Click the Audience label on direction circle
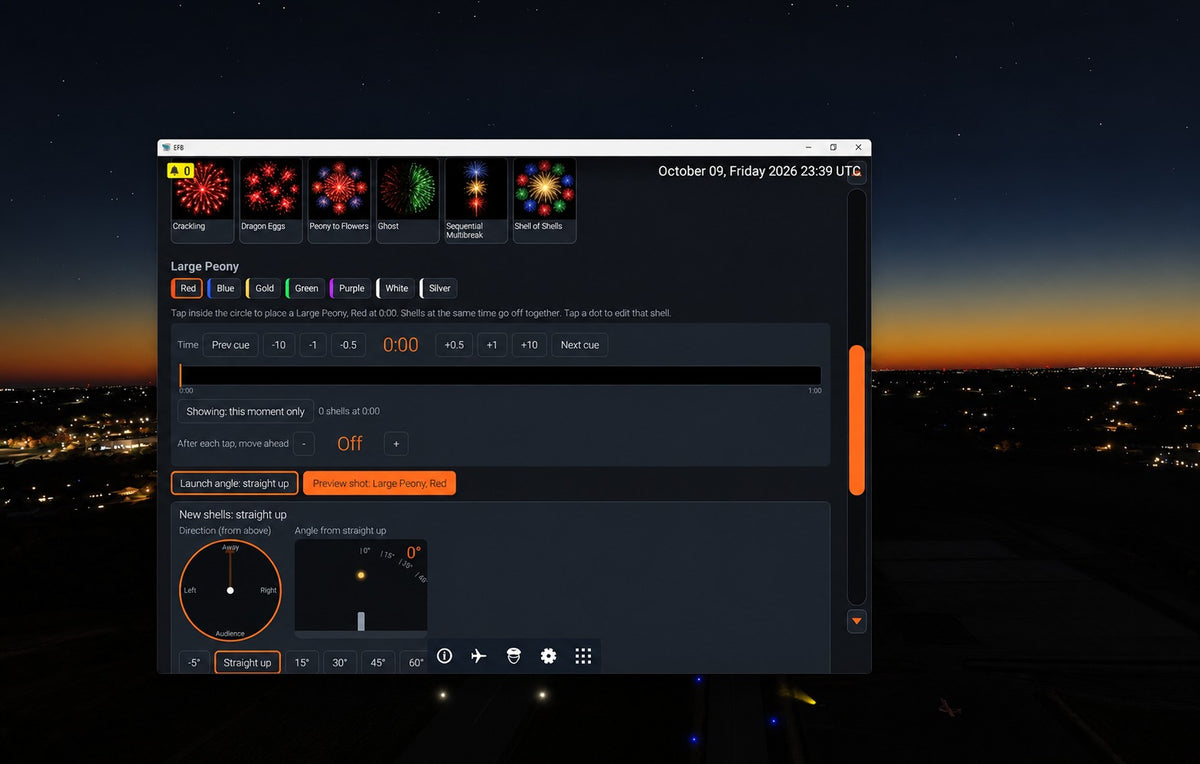 pos(230,634)
